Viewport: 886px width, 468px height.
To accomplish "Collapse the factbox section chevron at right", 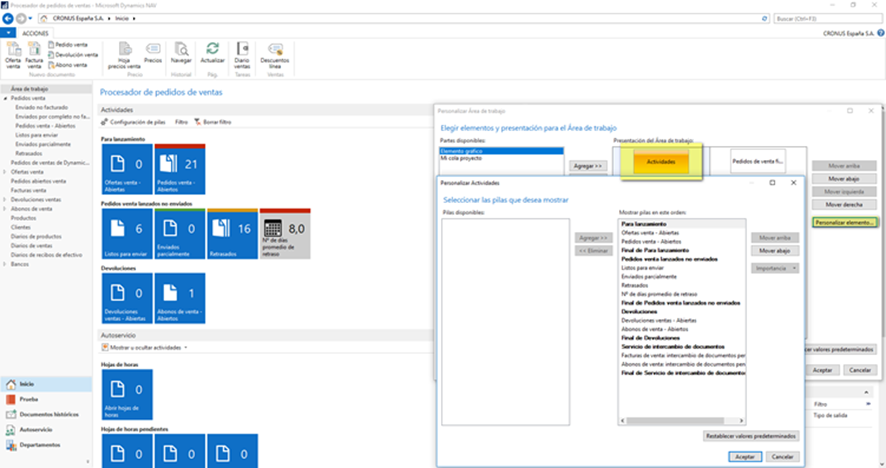I will click(x=866, y=392).
